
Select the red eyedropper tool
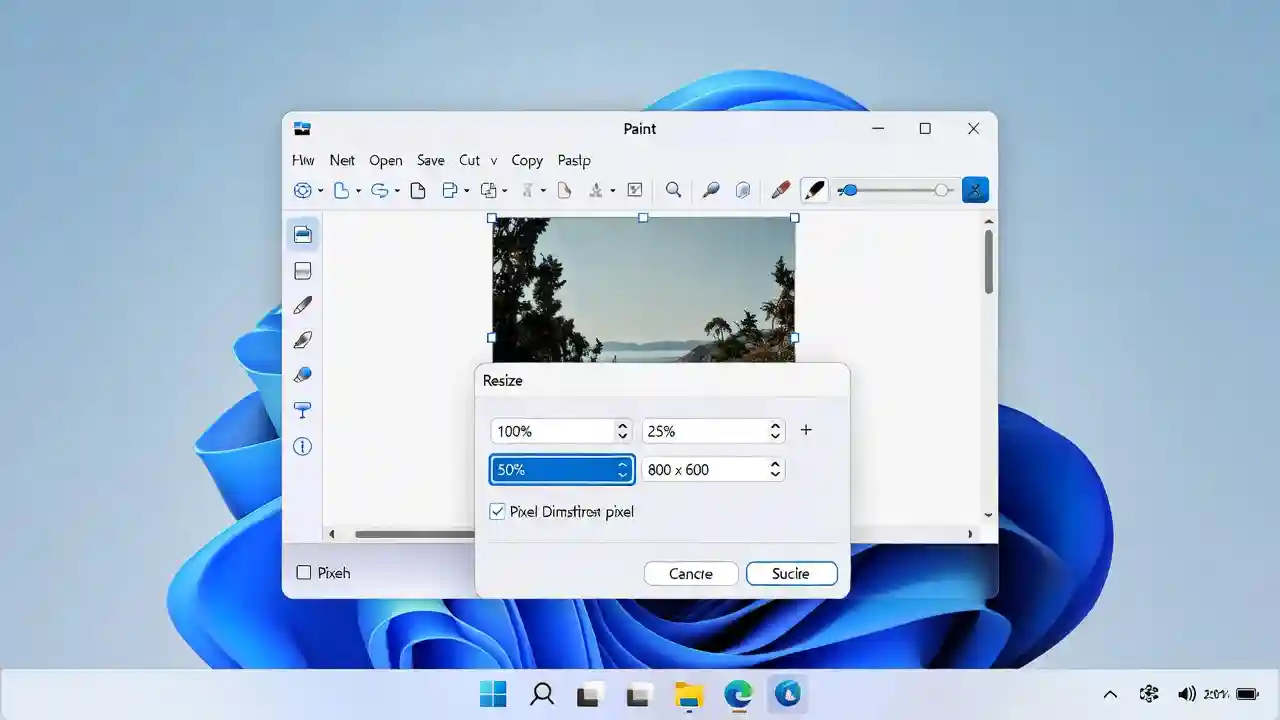781,190
